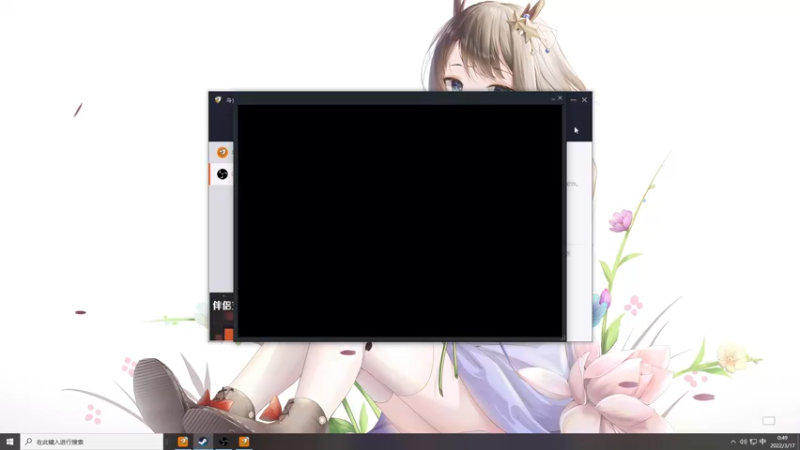Close the black overlay window
800x450 pixels.
(560, 97)
